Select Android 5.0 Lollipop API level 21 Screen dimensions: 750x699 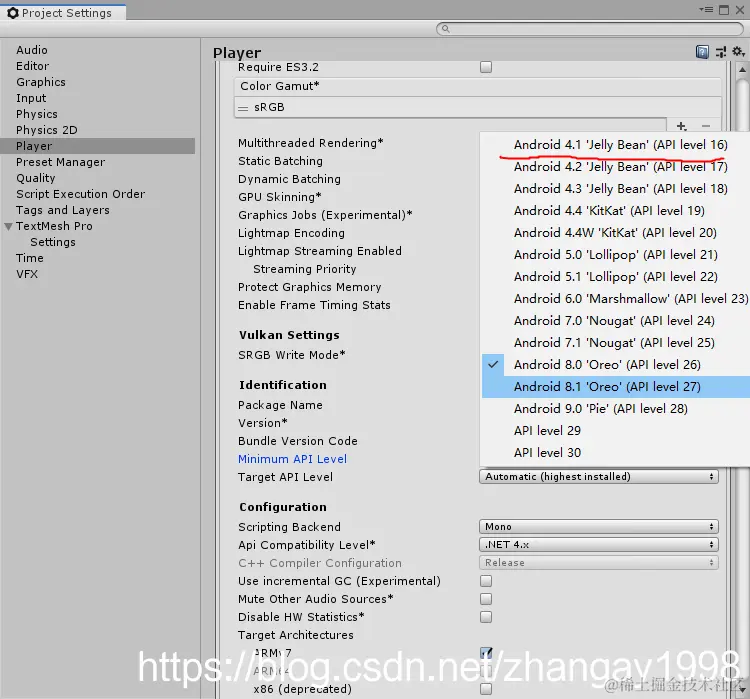(x=616, y=255)
